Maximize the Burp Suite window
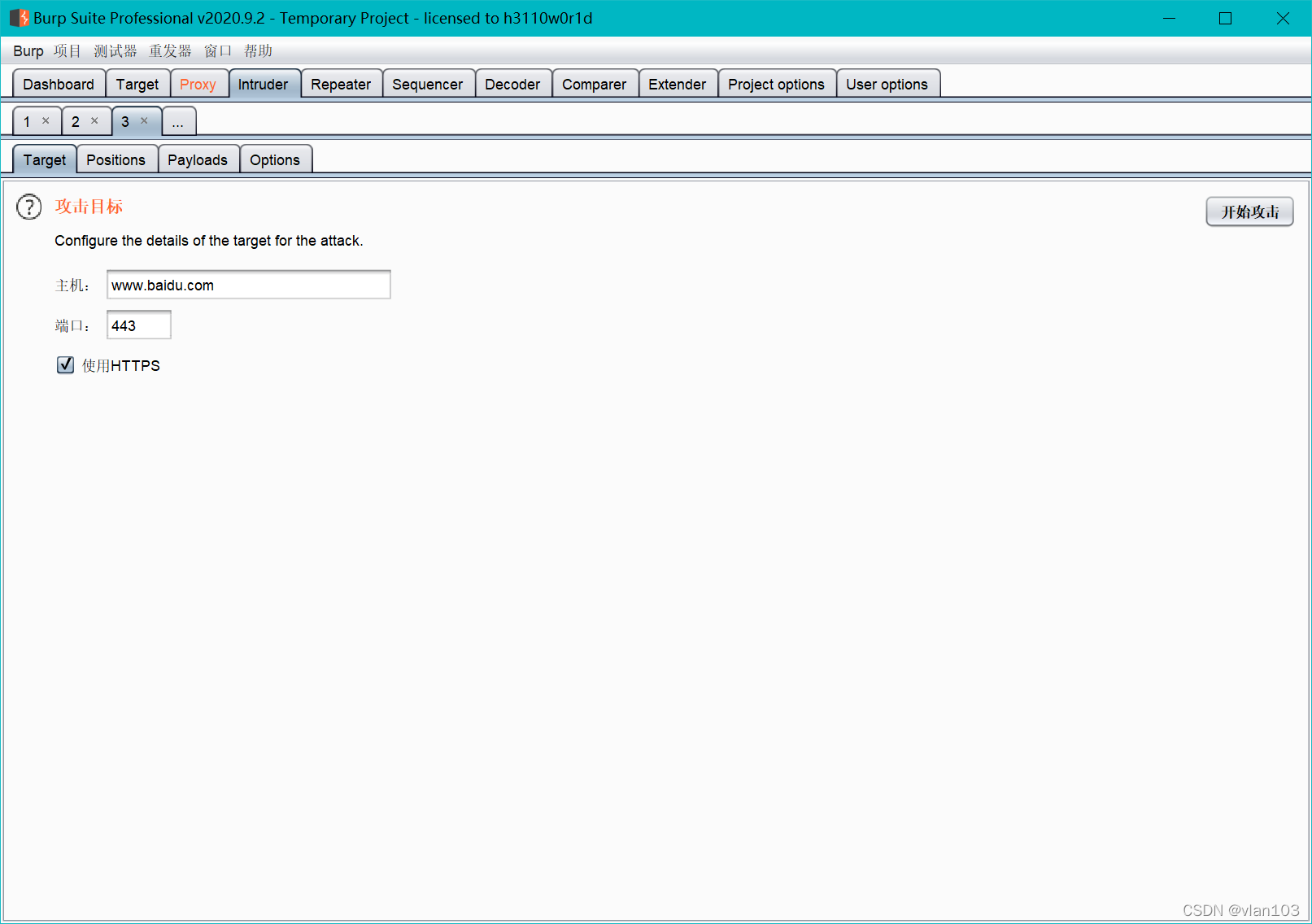 point(1226,18)
